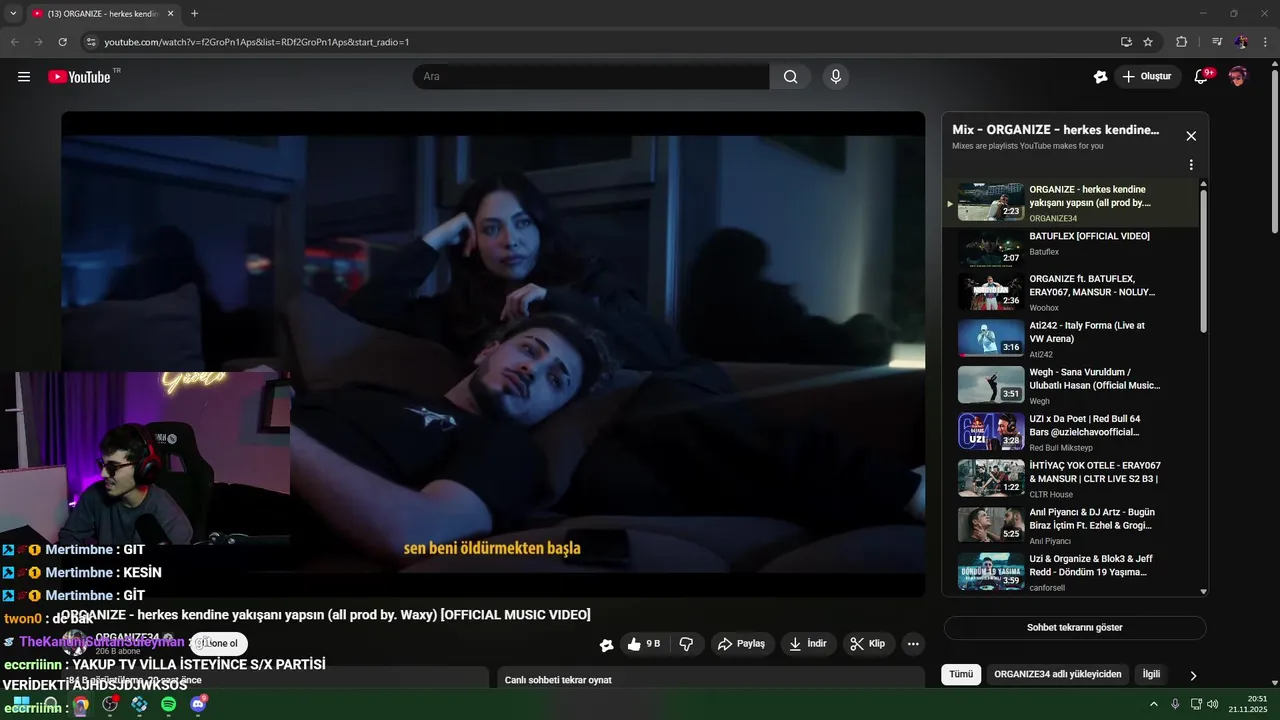
Task: Open the YouTube notifications bell
Action: pyautogui.click(x=1202, y=77)
